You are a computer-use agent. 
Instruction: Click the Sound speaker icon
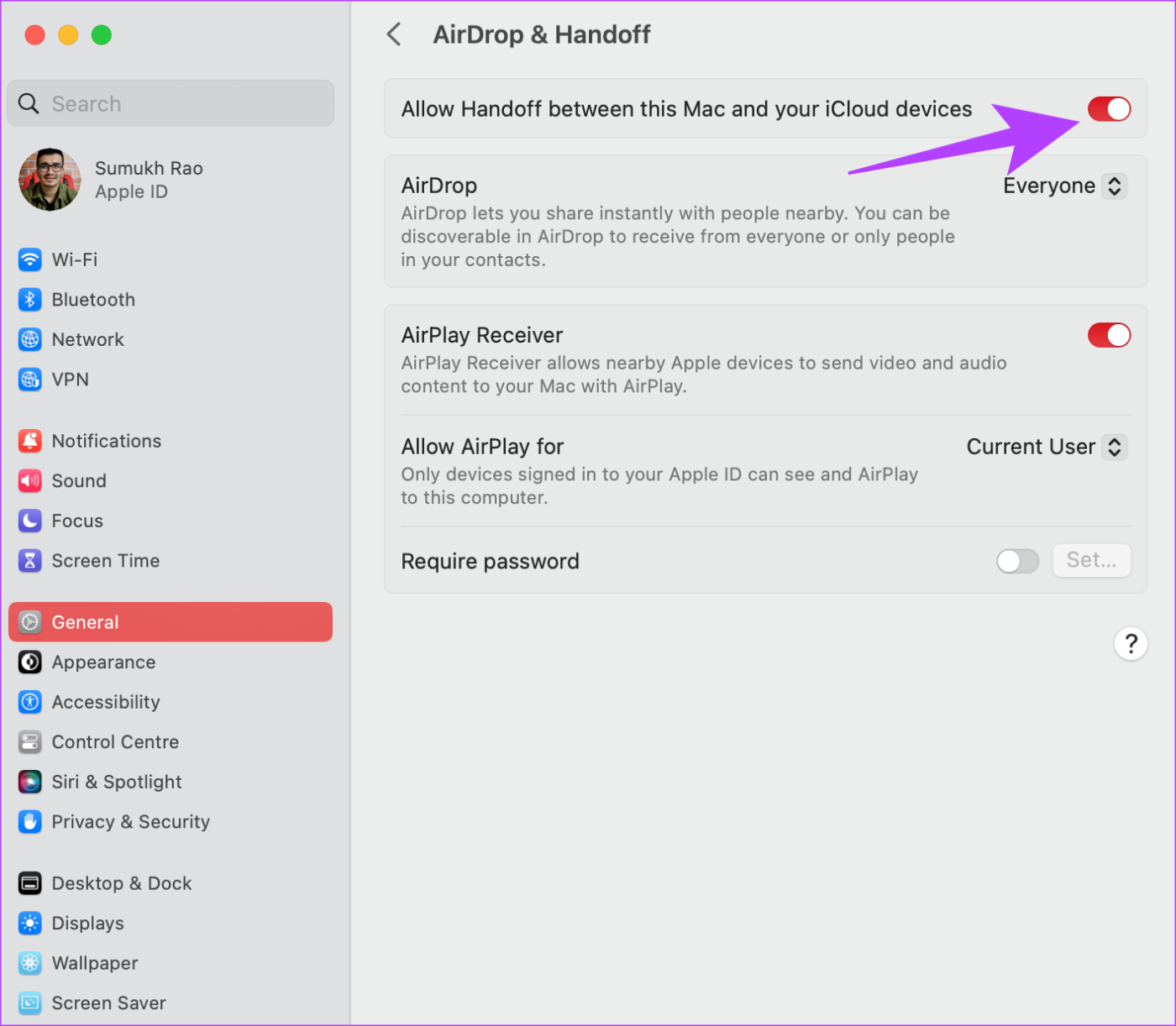tap(30, 481)
